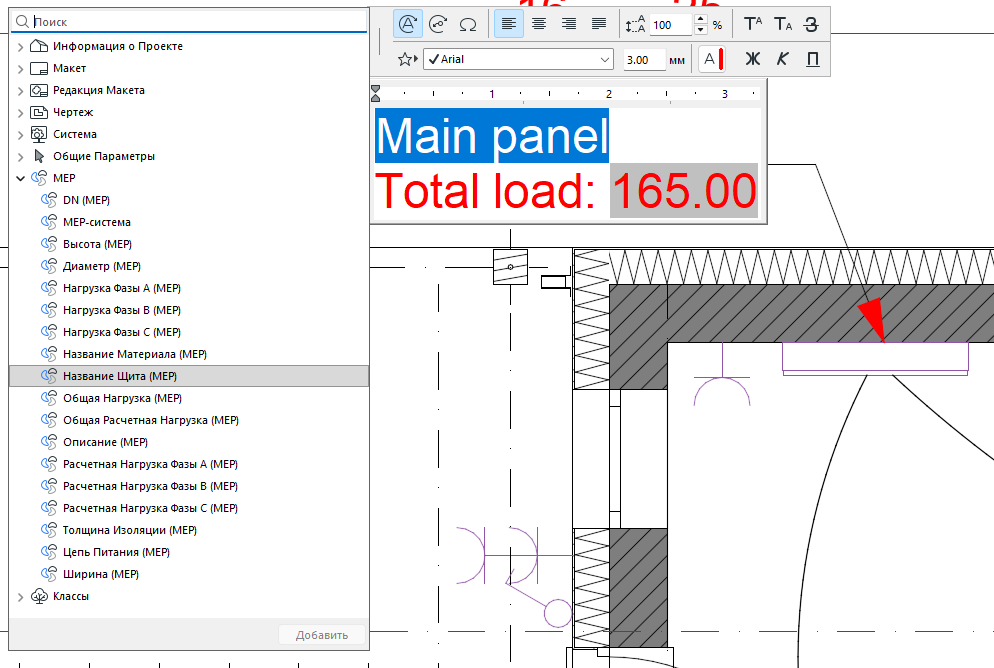The width and height of the screenshot is (994, 668).
Task: Click the insert autotext icon
Action: coord(408,24)
